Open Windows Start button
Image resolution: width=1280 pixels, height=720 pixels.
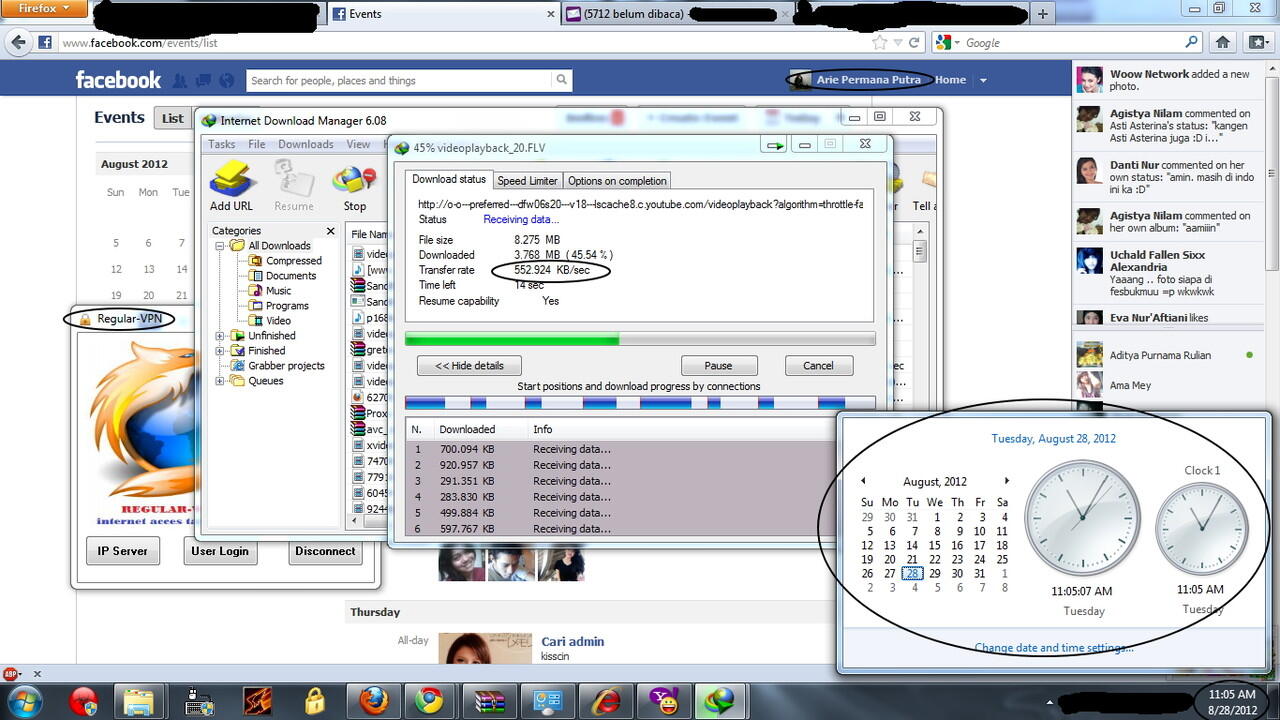point(22,700)
